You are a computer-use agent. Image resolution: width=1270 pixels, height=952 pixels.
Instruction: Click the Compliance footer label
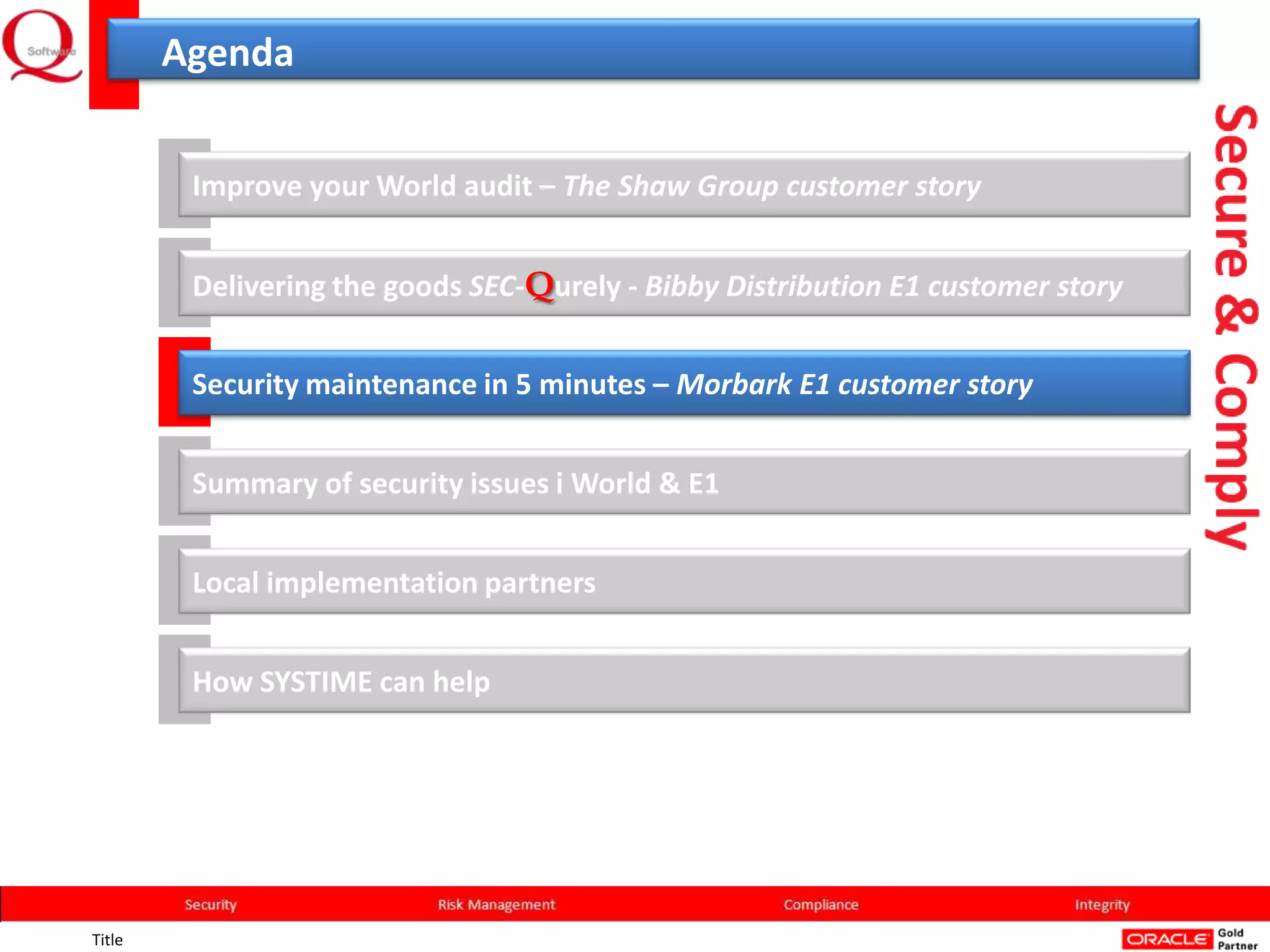(x=821, y=905)
